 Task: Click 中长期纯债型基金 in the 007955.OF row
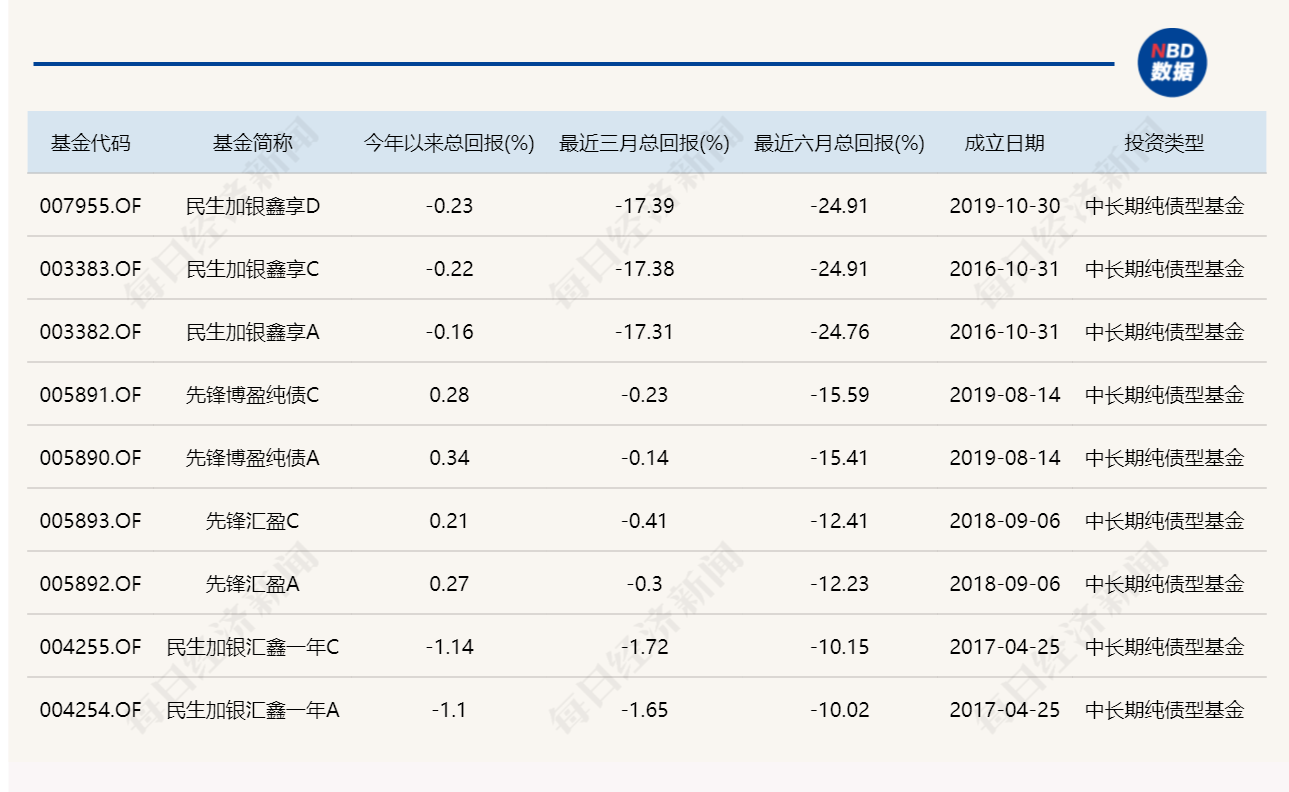(1165, 206)
